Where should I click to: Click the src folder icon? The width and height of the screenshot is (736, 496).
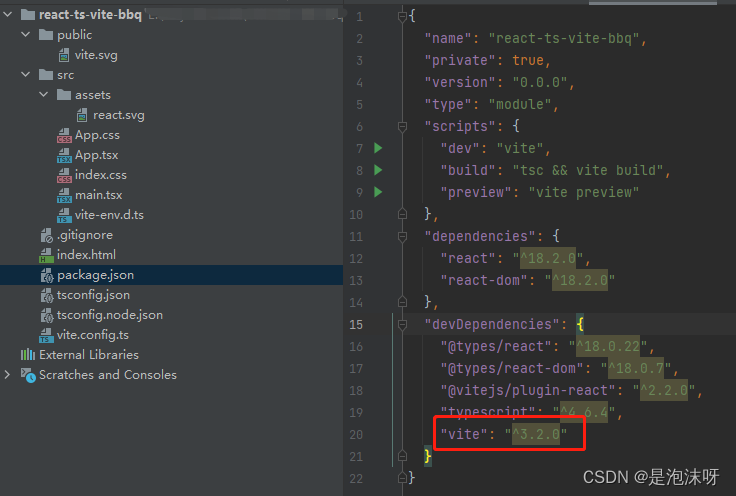point(46,75)
